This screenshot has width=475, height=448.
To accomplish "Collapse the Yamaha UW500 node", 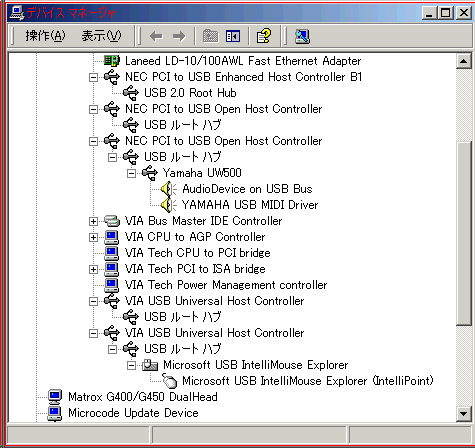I will coord(131,173).
